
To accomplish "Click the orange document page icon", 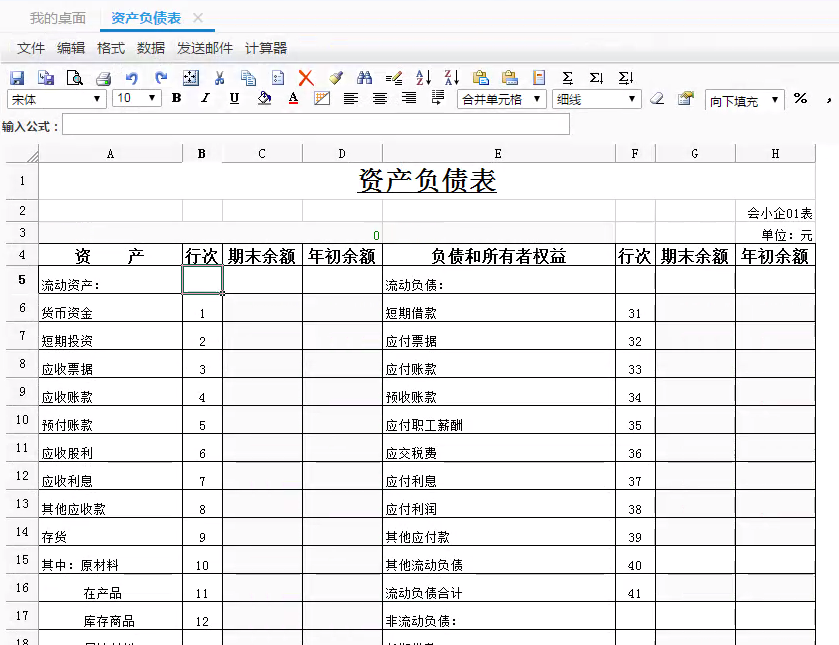I will 539,78.
